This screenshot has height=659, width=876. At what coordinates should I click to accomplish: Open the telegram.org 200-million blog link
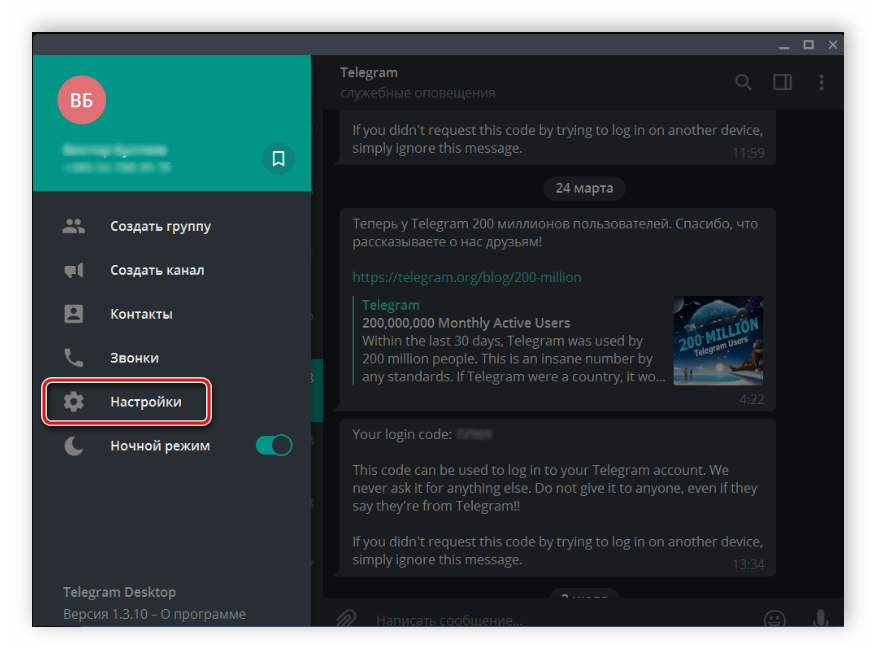pos(466,277)
